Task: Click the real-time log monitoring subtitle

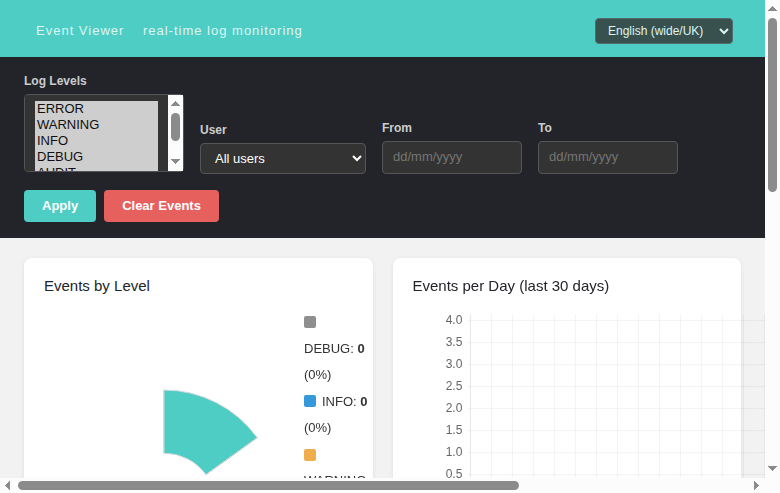Action: [x=222, y=31]
